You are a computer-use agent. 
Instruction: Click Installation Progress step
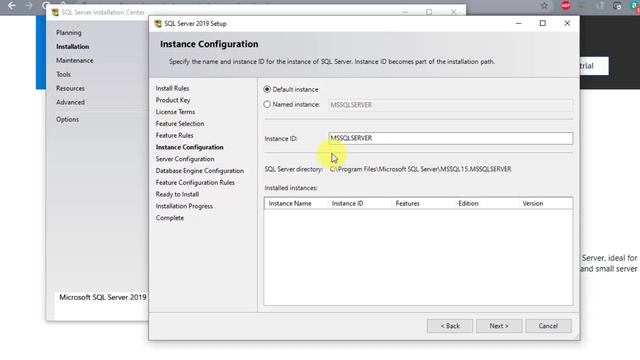tap(184, 206)
